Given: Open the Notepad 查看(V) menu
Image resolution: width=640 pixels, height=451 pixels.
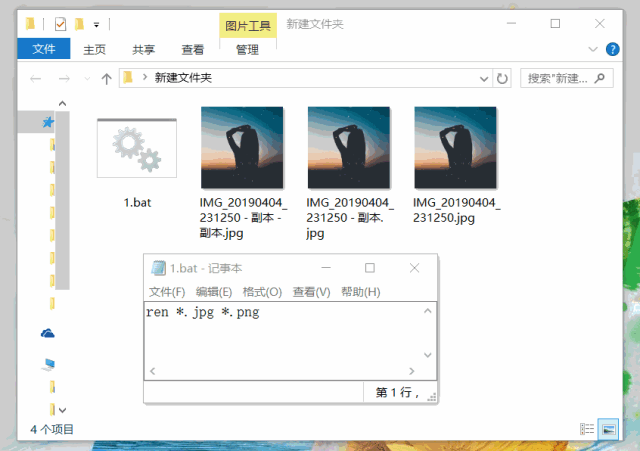Looking at the screenshot, I should coord(311,292).
